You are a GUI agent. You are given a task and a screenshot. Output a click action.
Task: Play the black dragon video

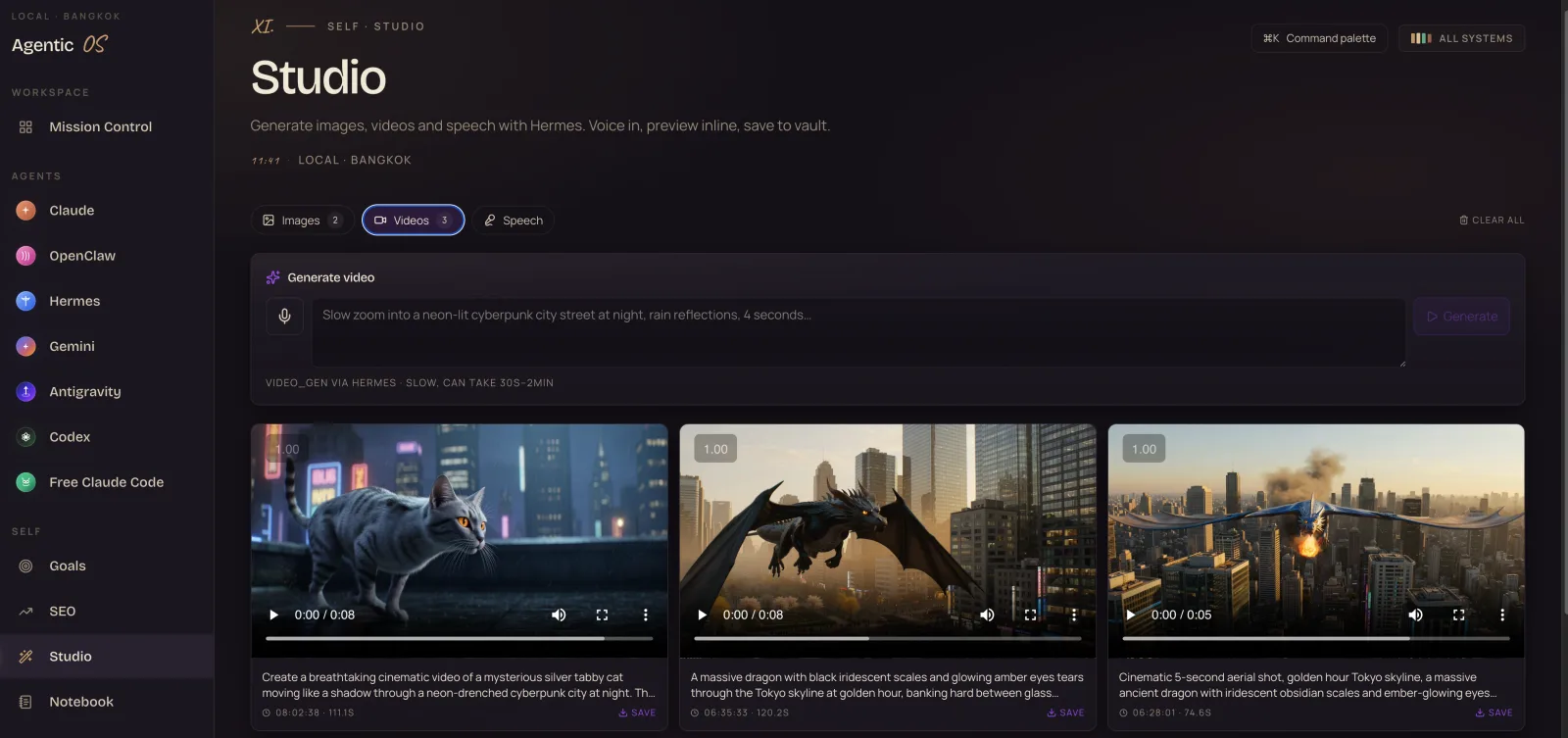click(702, 615)
